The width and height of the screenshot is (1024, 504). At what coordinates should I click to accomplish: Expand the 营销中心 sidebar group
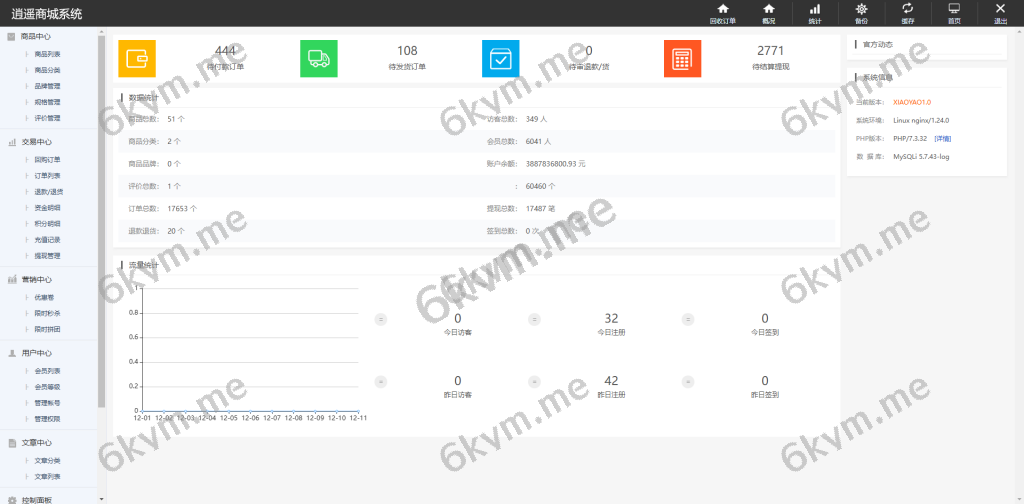pyautogui.click(x=37, y=279)
